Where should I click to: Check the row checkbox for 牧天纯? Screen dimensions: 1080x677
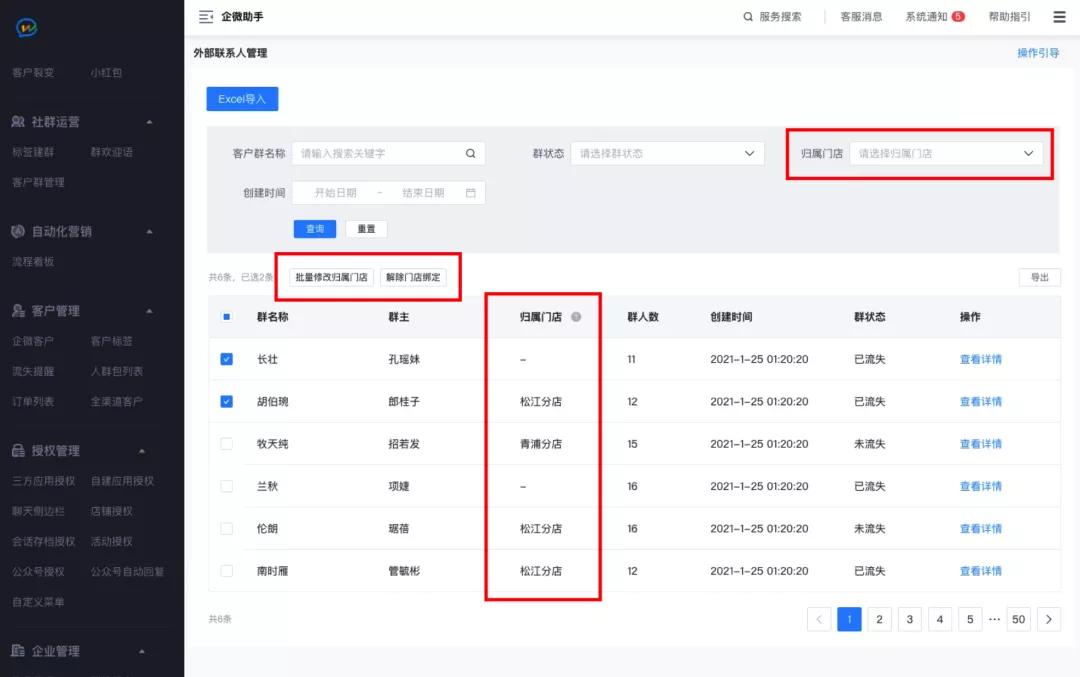click(226, 443)
